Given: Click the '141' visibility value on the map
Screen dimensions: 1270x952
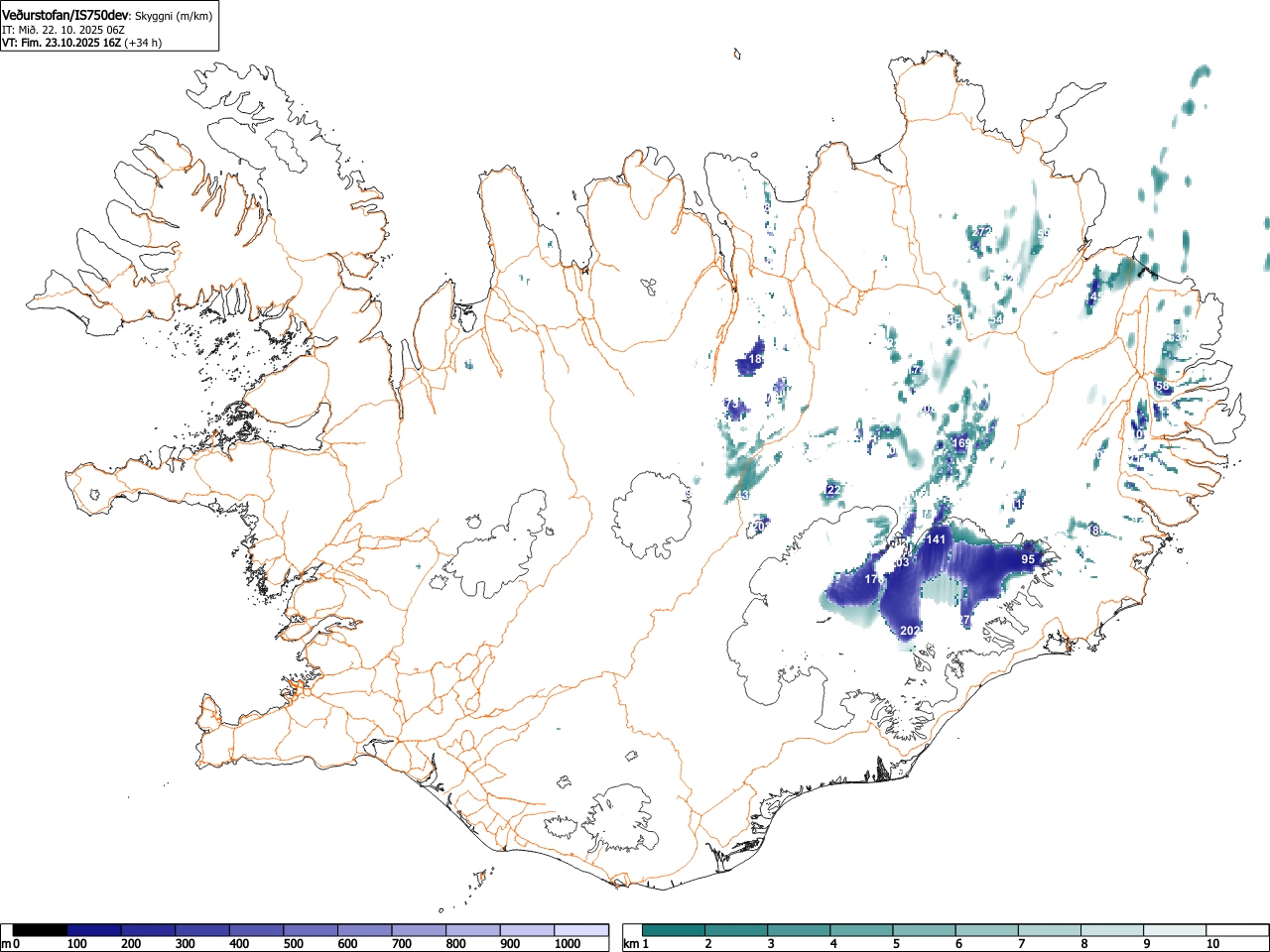Looking at the screenshot, I should click(936, 539).
